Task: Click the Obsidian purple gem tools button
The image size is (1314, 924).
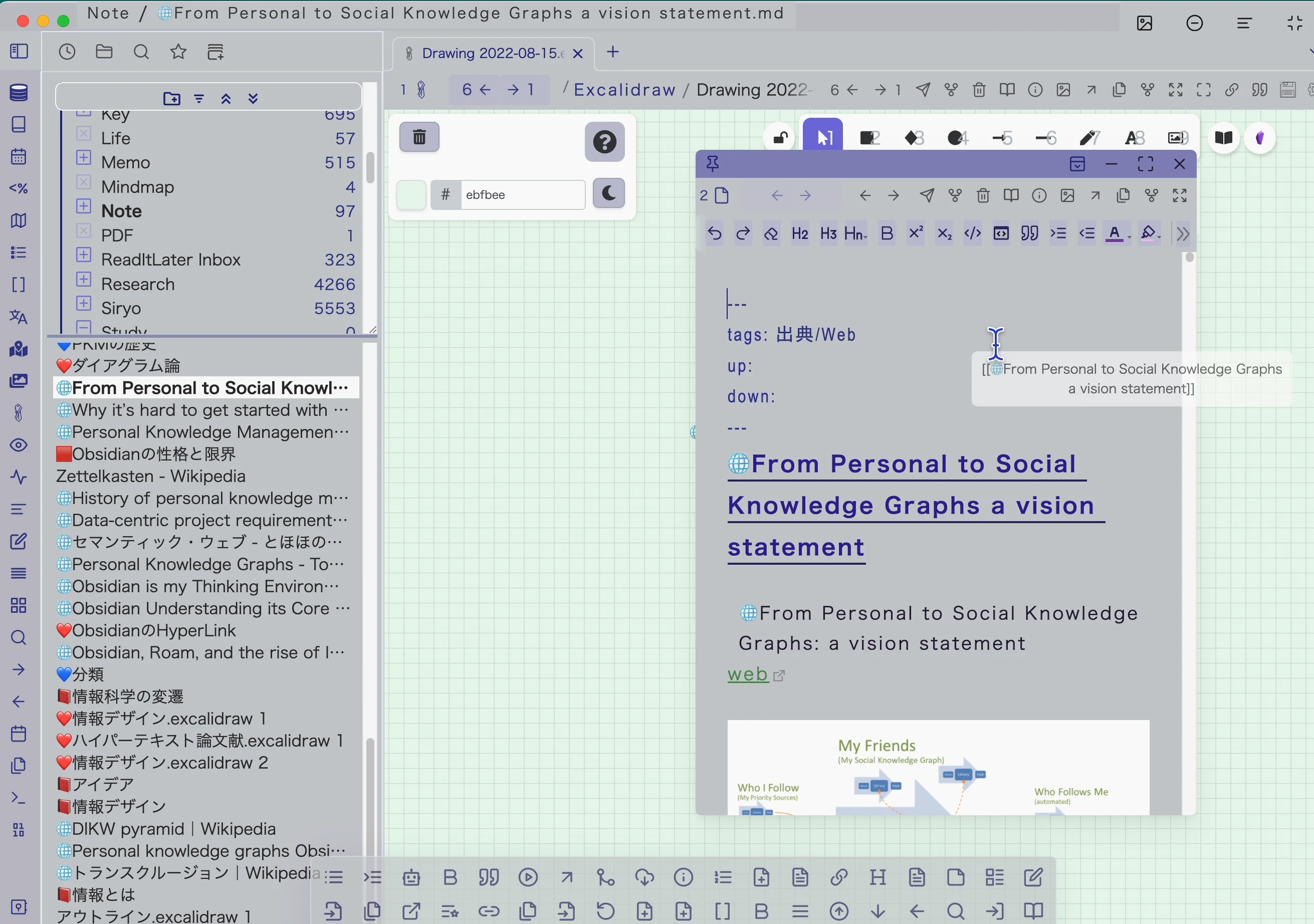Action: [1260, 138]
